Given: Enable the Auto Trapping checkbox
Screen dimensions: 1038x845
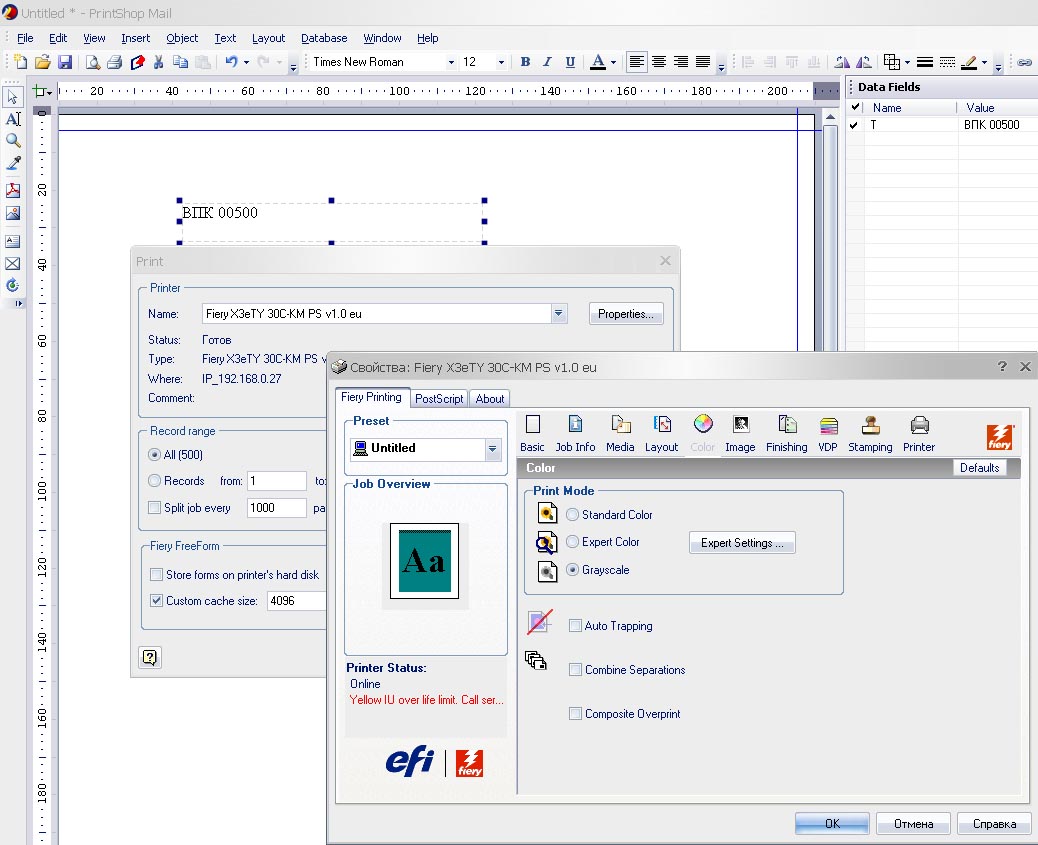Looking at the screenshot, I should [575, 626].
